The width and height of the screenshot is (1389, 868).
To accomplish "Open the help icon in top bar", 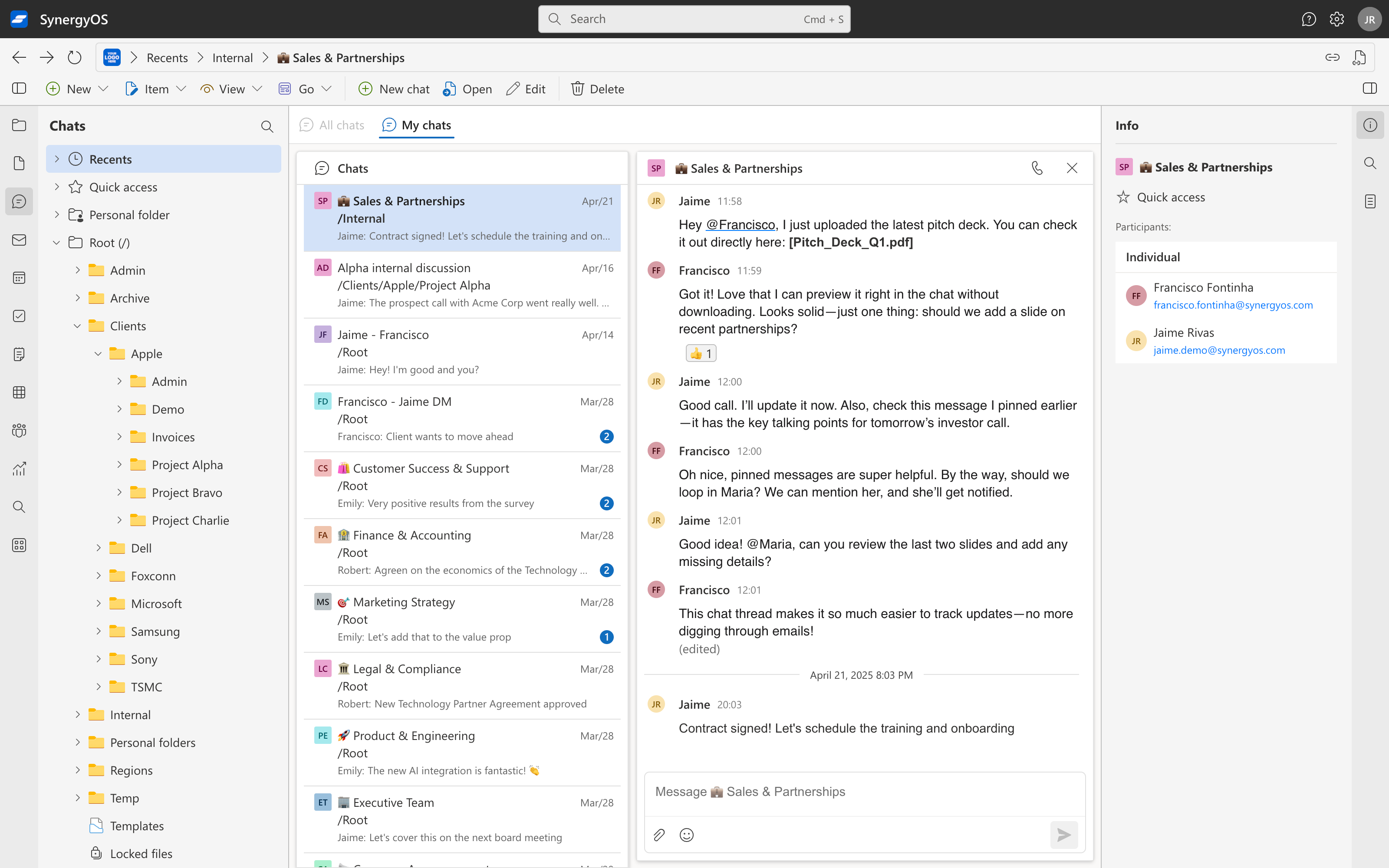I will point(1309,19).
